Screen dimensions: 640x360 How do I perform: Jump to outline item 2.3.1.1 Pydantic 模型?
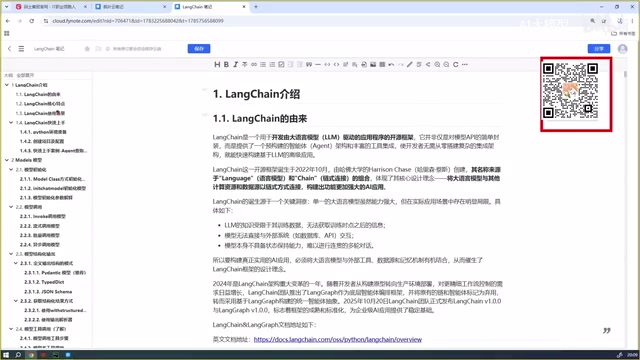55,273
